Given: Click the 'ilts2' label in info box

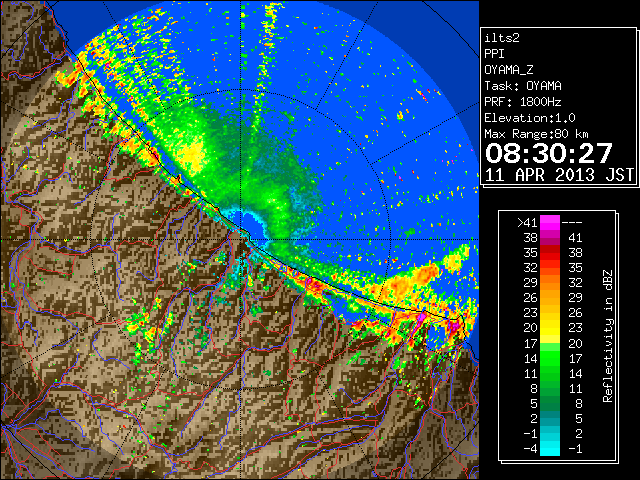Looking at the screenshot, I should [502, 38].
